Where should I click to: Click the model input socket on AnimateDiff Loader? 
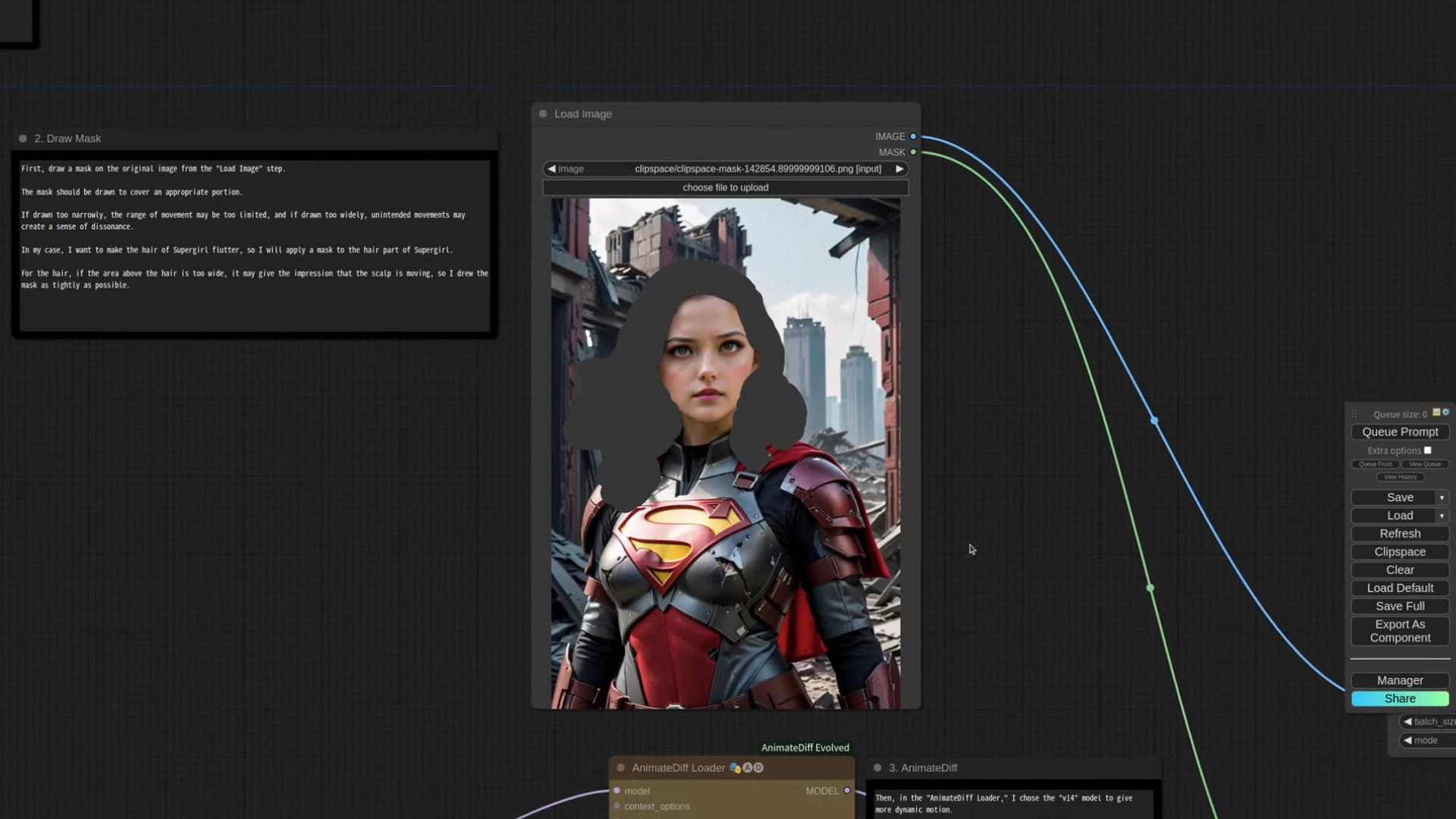coord(617,791)
